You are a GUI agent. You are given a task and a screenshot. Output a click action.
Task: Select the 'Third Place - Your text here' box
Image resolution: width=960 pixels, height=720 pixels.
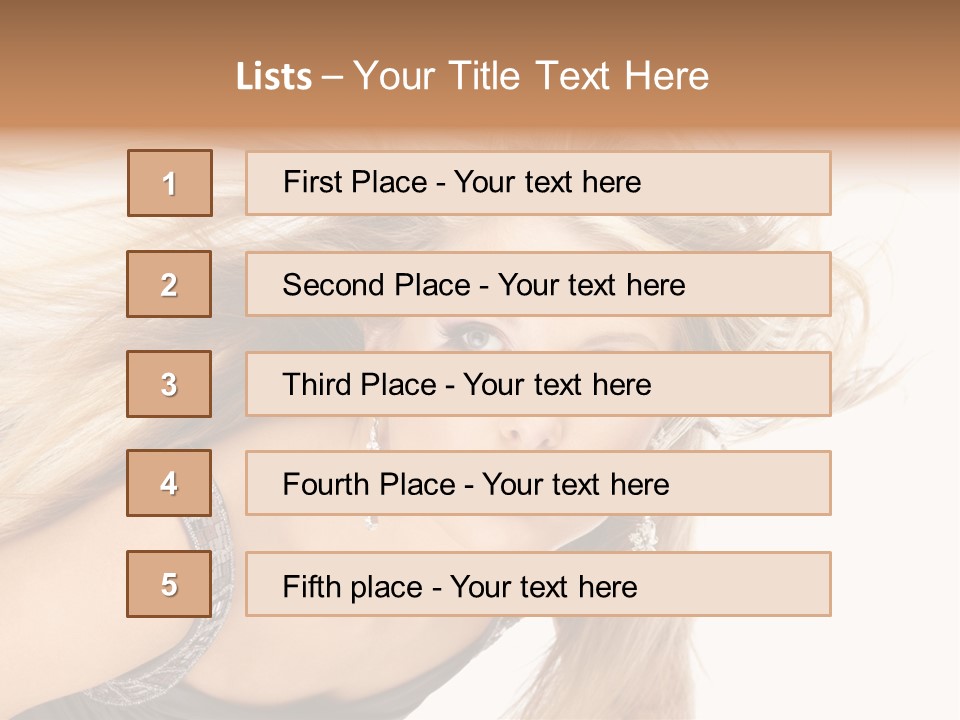coord(538,384)
